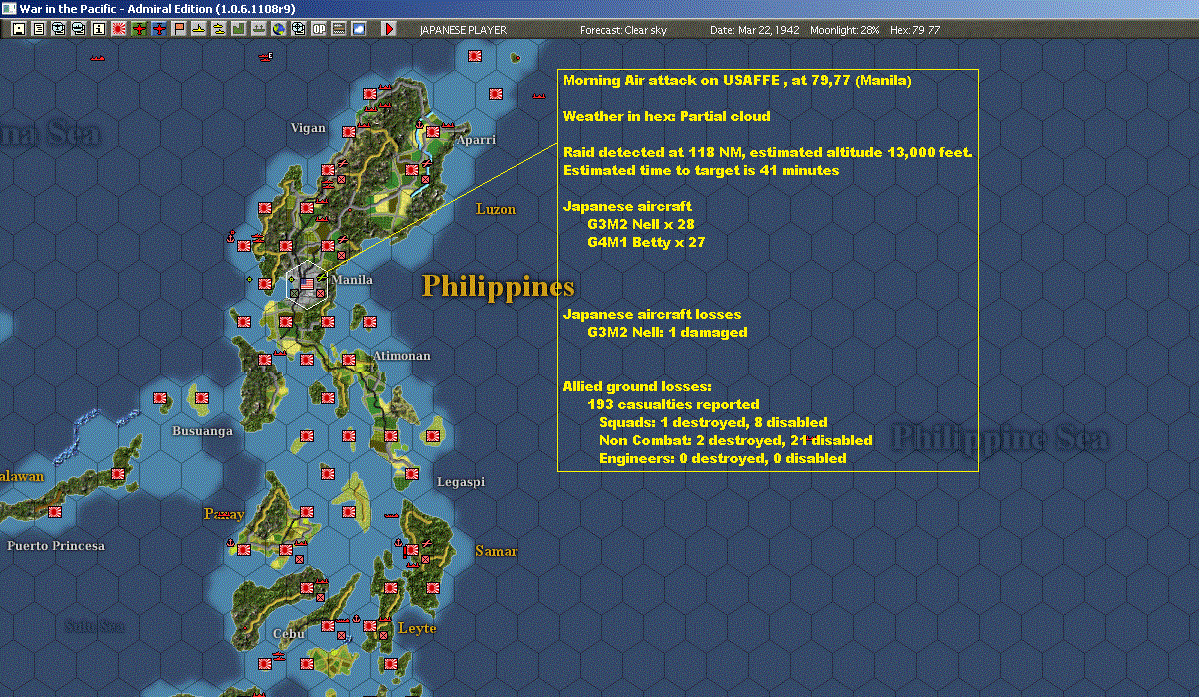
Task: Click the crosshair target toolbar icon
Action: (299, 29)
